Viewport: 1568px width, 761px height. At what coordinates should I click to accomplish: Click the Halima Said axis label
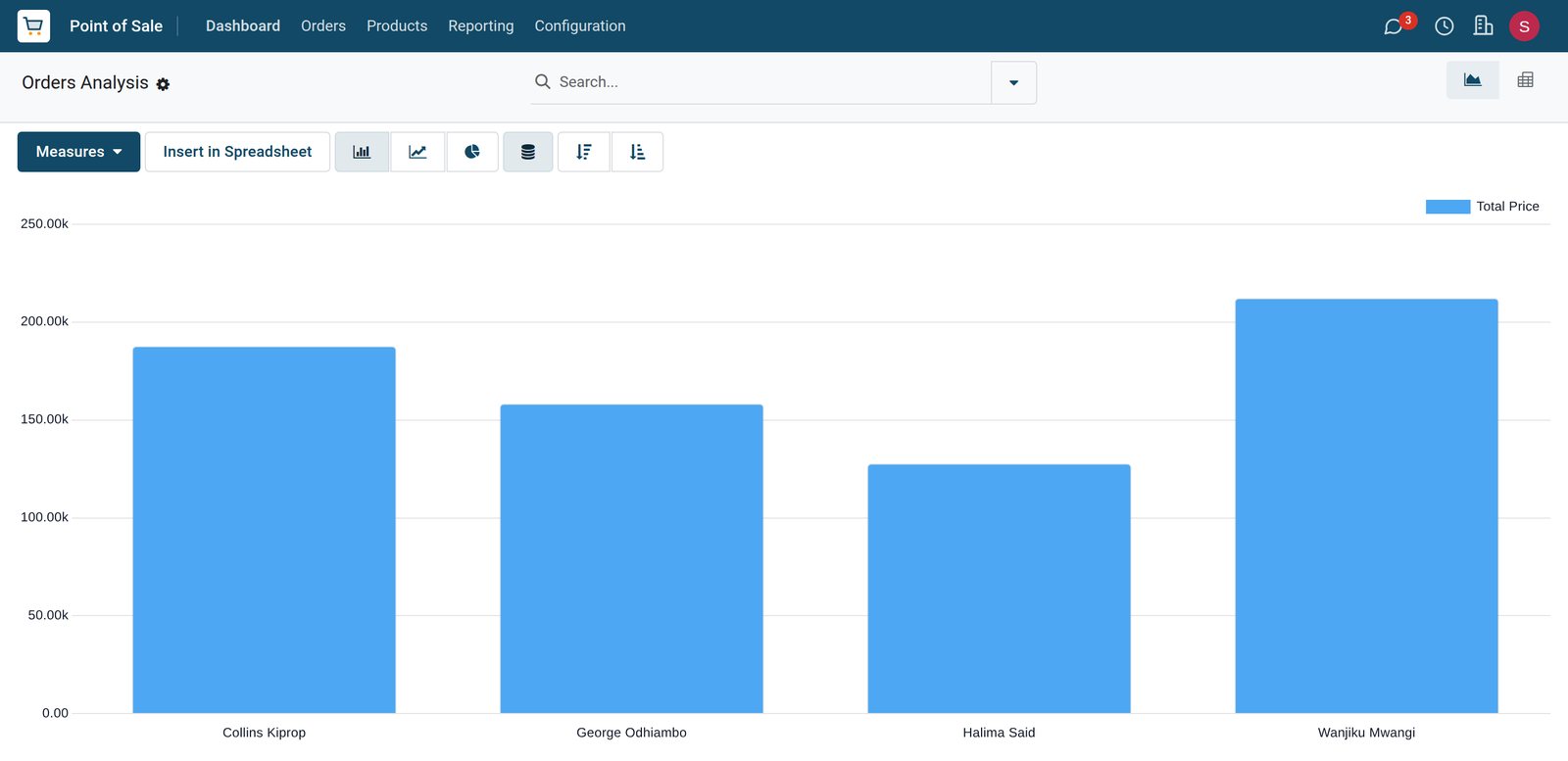tap(1000, 733)
